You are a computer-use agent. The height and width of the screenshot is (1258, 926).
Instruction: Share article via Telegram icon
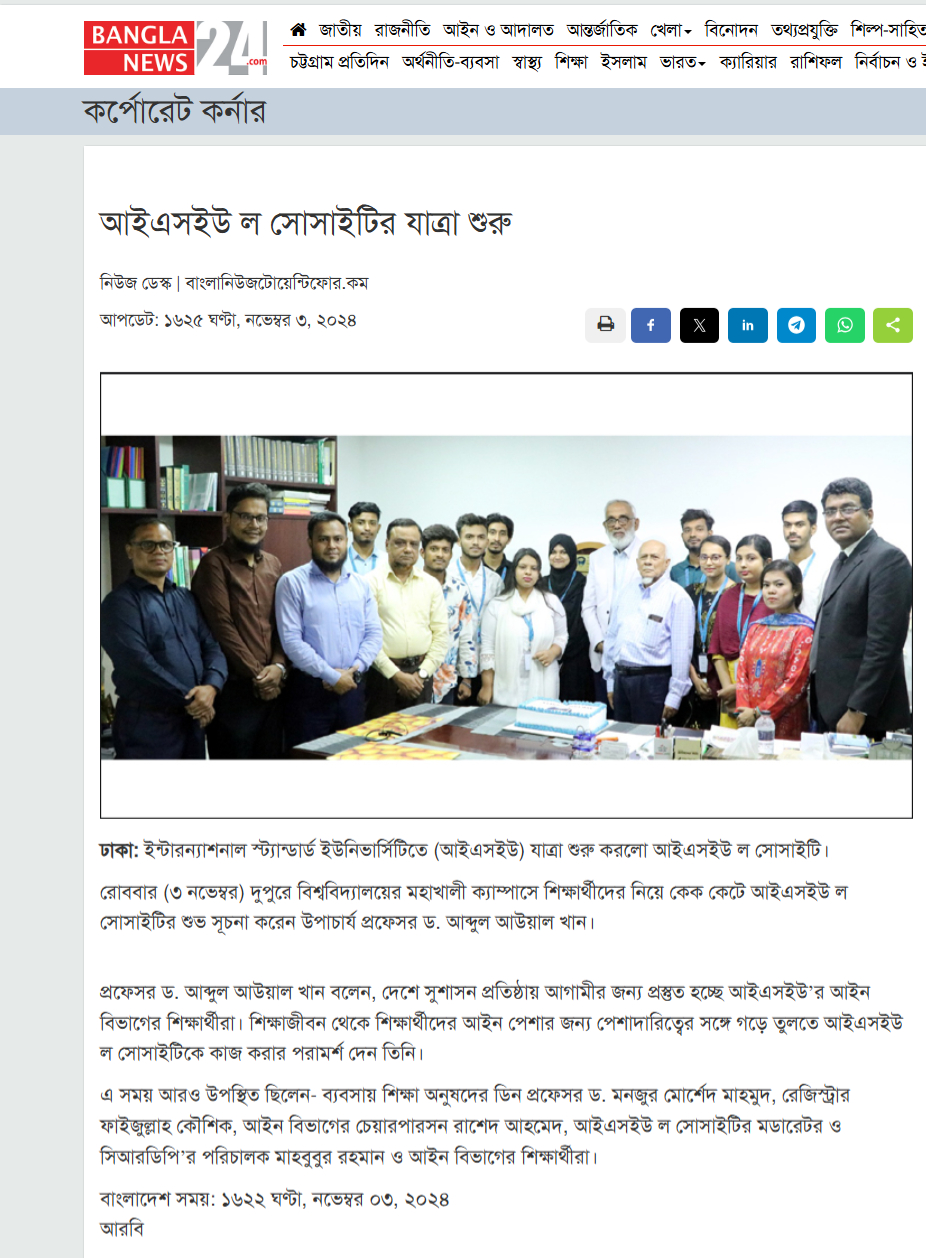pos(796,325)
